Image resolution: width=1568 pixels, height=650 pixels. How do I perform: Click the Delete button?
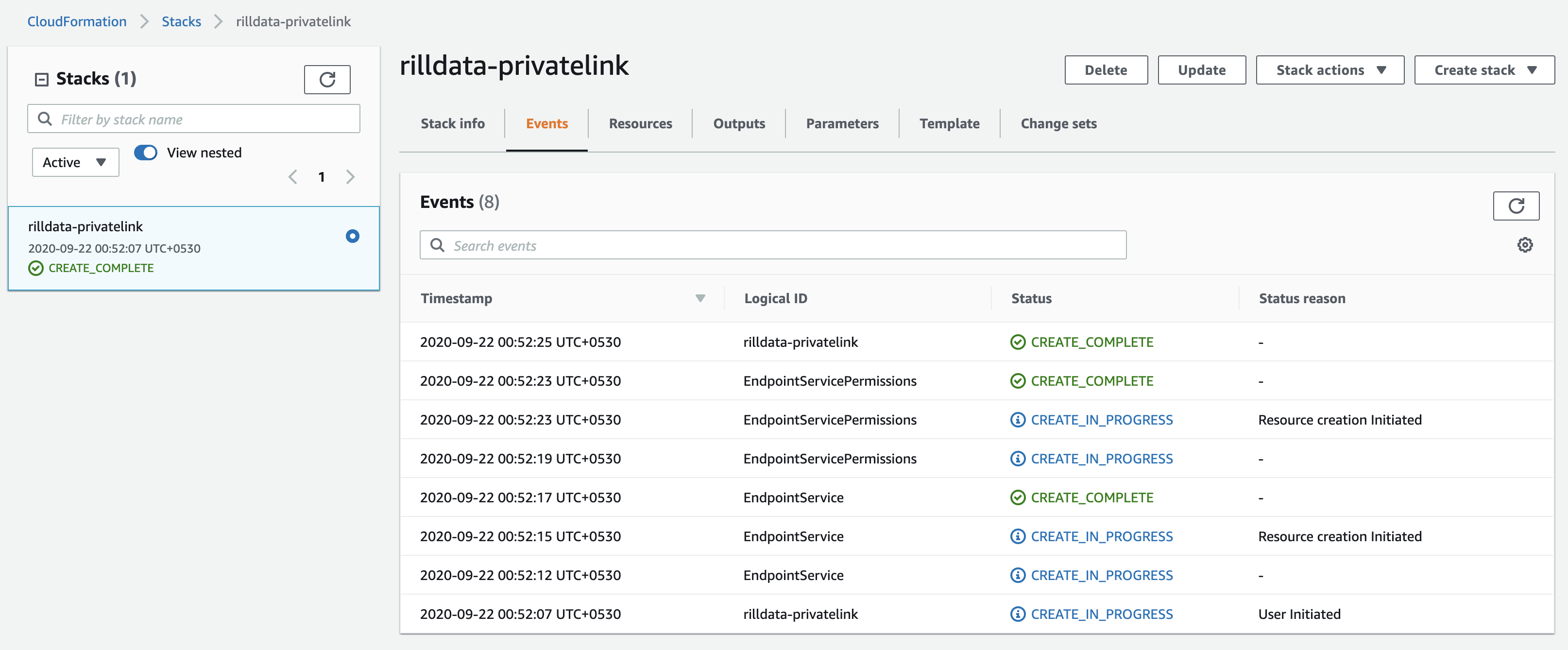click(1106, 70)
